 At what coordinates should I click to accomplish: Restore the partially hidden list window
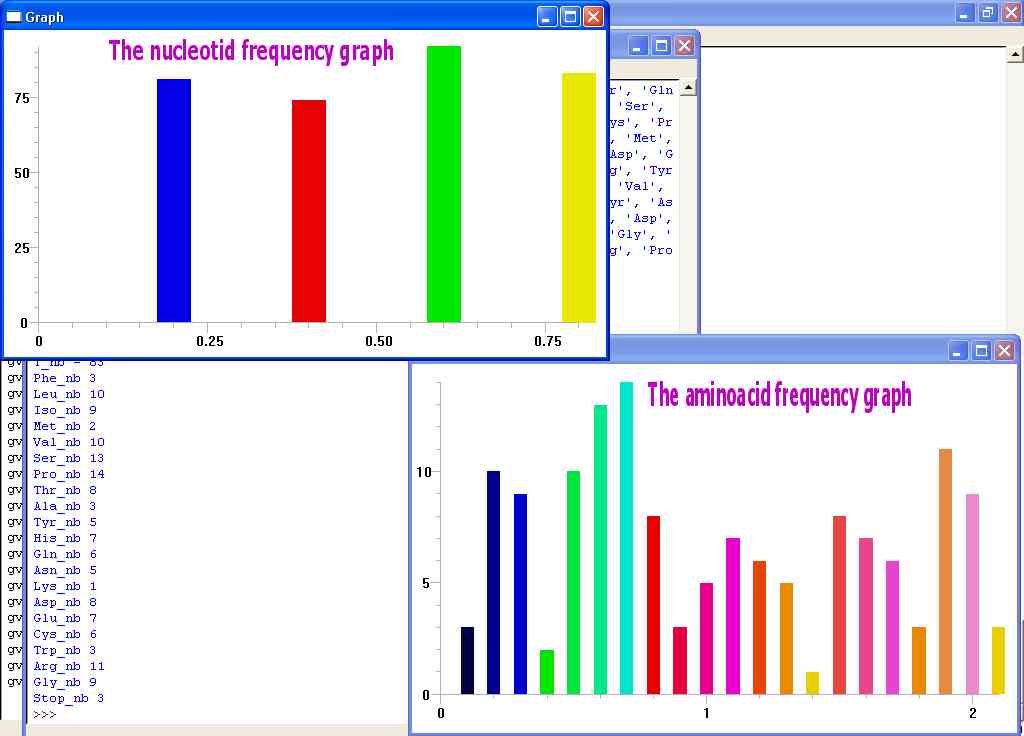point(661,45)
